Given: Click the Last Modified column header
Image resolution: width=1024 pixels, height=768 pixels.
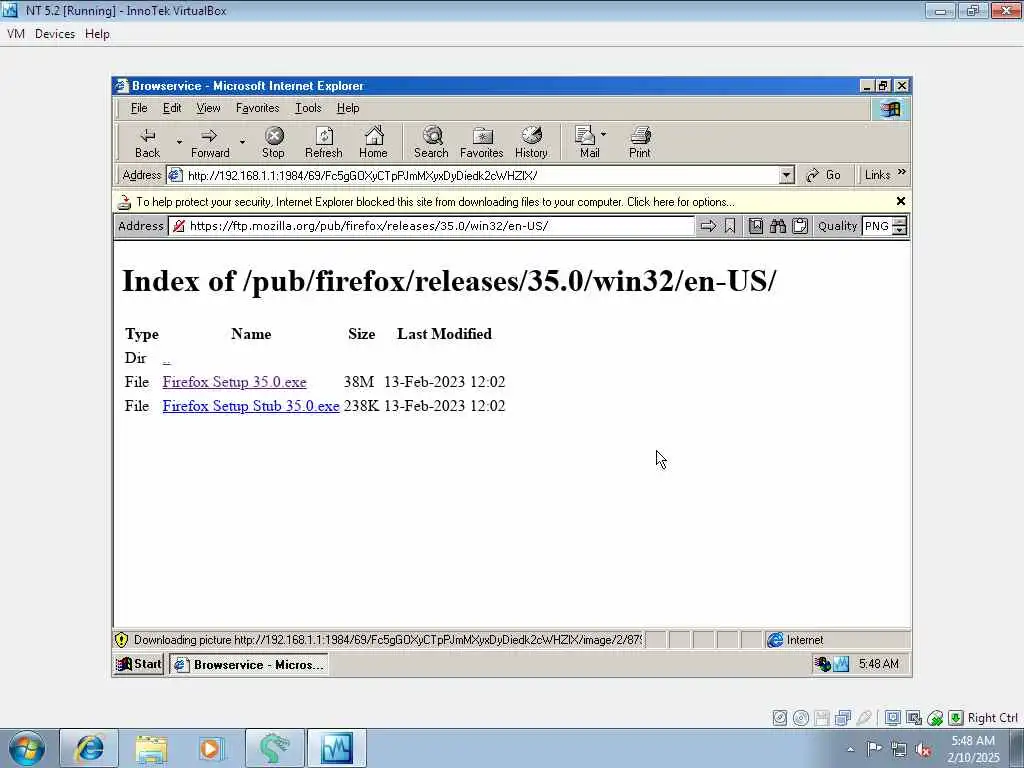Looking at the screenshot, I should click(x=444, y=334).
